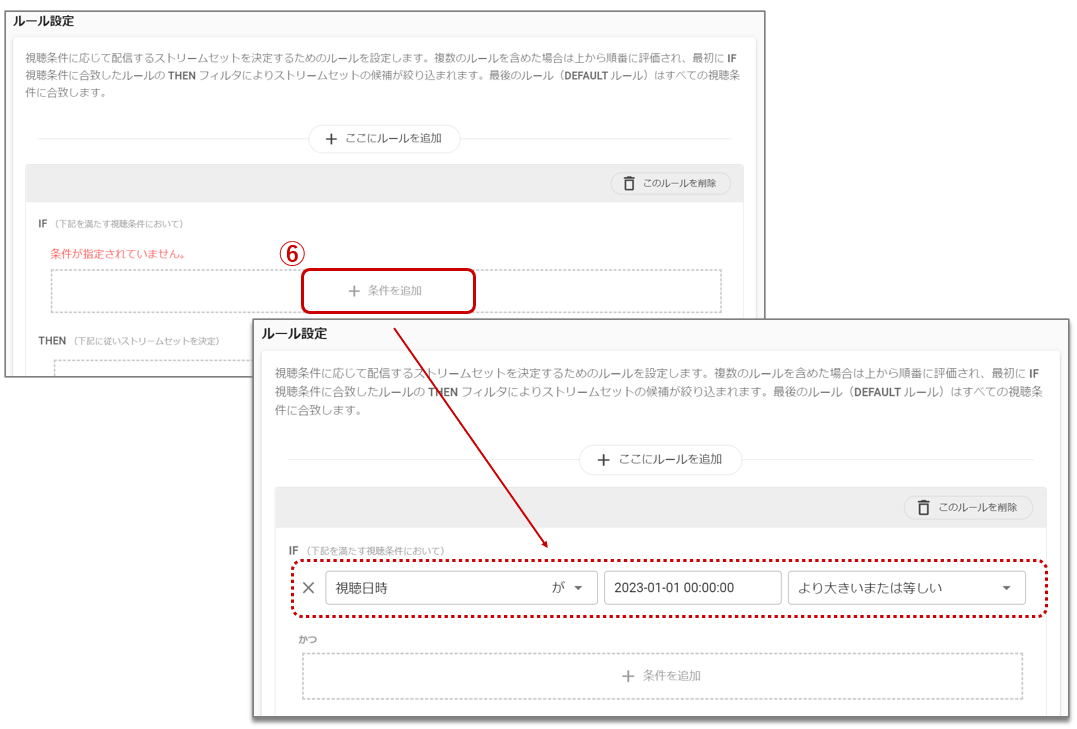The image size is (1077, 729).
Task: Click the 2023-01-01 00:00:00 date field
Action: pyautogui.click(x=692, y=588)
